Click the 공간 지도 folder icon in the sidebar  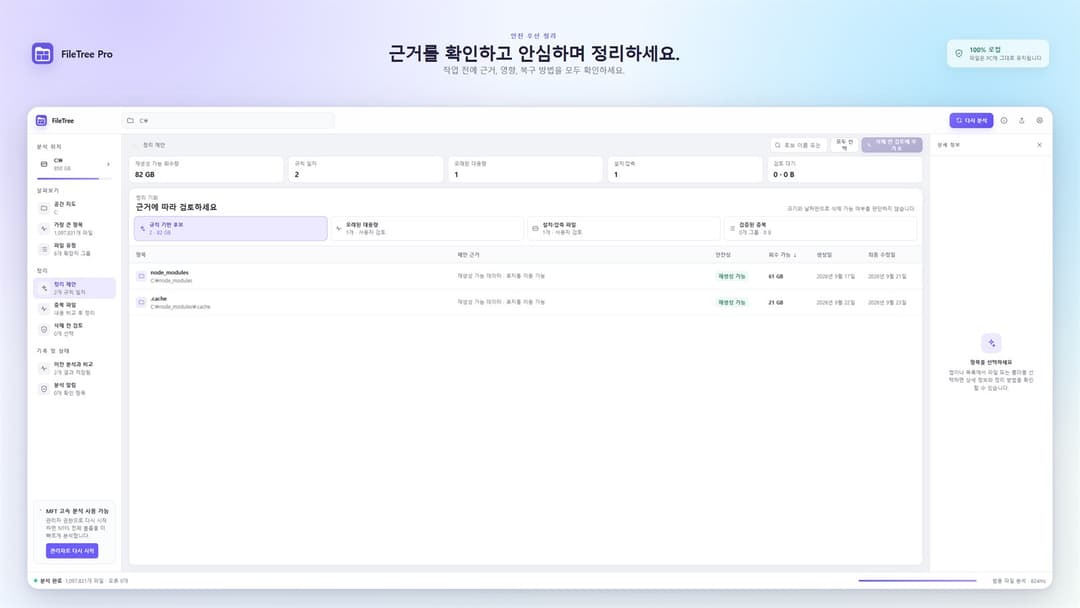pyautogui.click(x=44, y=208)
